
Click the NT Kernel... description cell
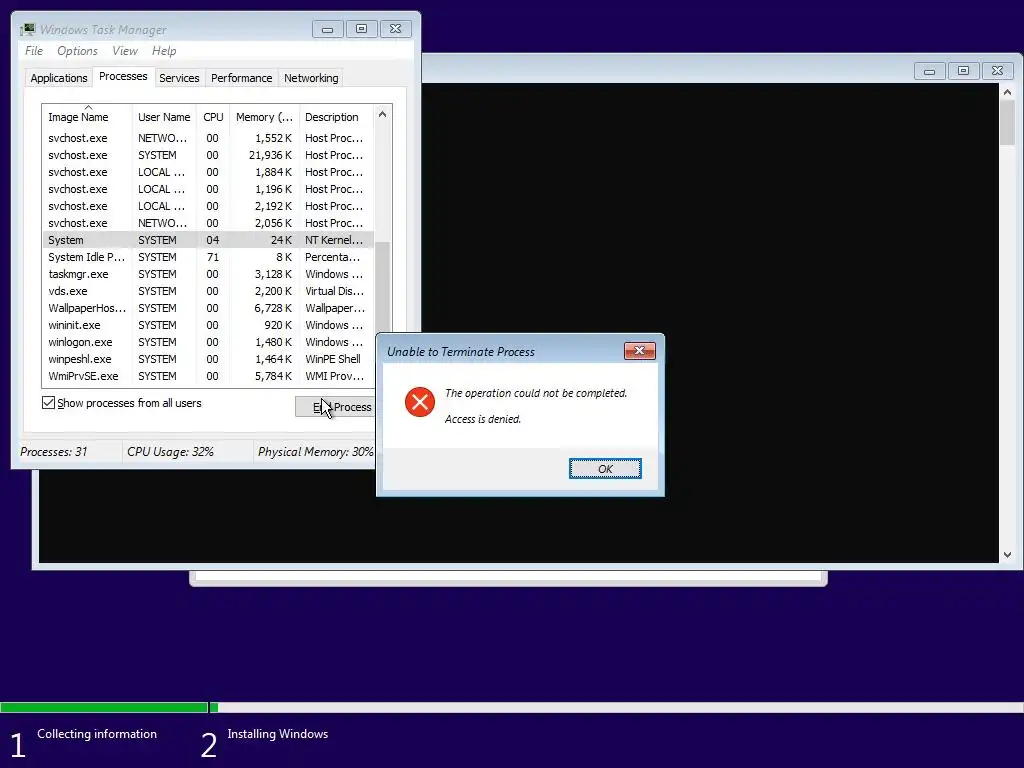[x=334, y=240]
